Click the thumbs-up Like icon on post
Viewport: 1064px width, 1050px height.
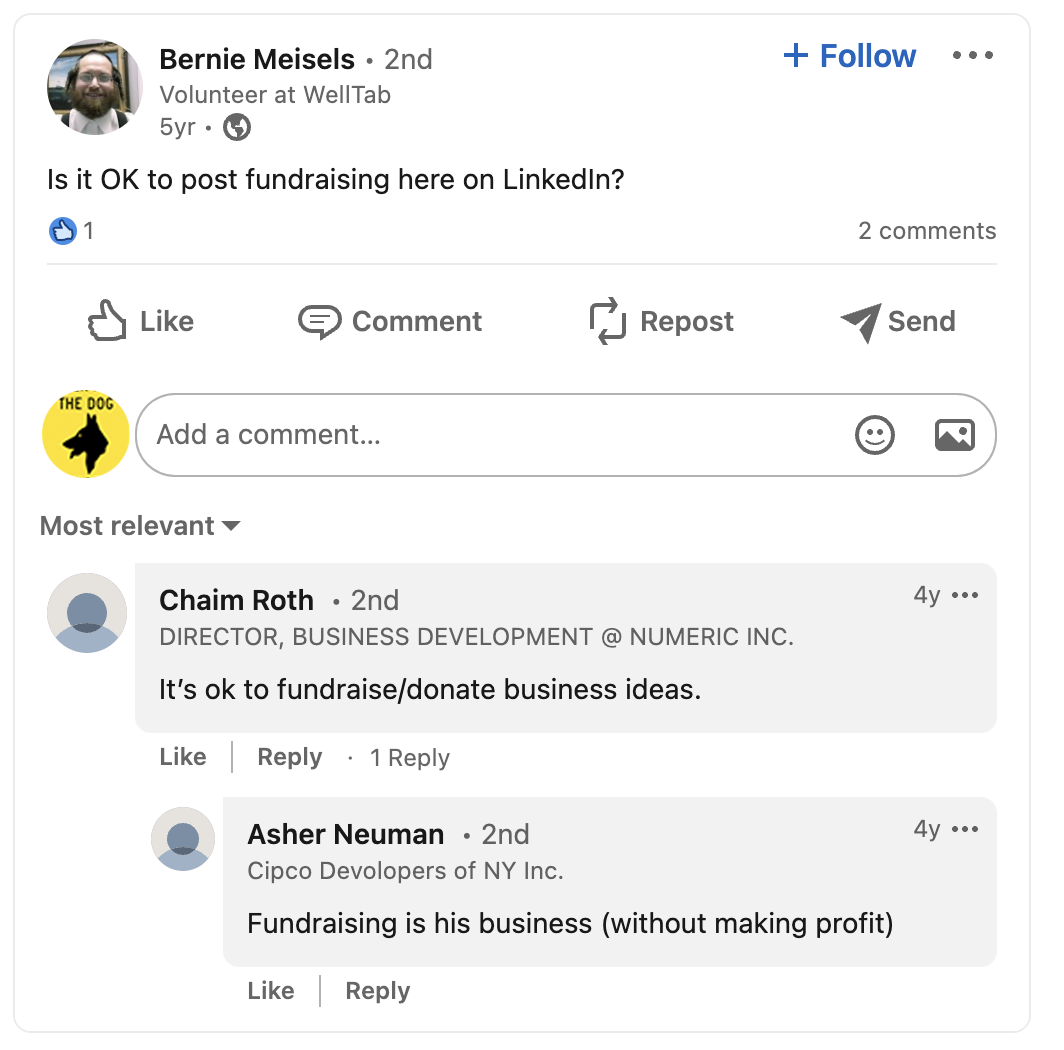pos(108,322)
